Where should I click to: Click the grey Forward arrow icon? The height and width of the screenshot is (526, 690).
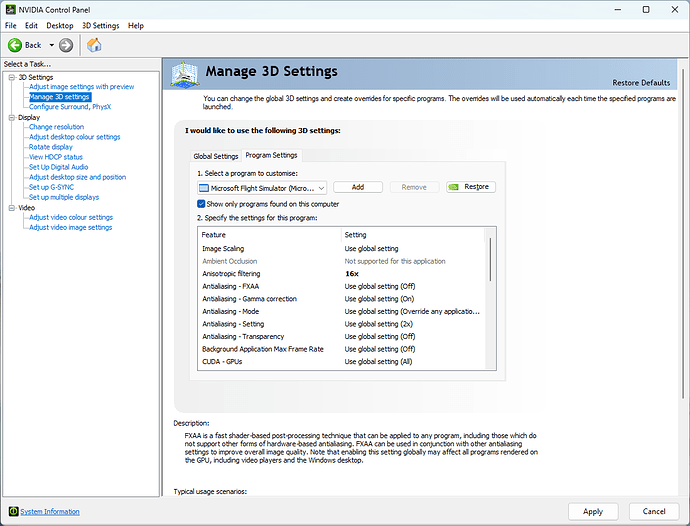point(66,45)
